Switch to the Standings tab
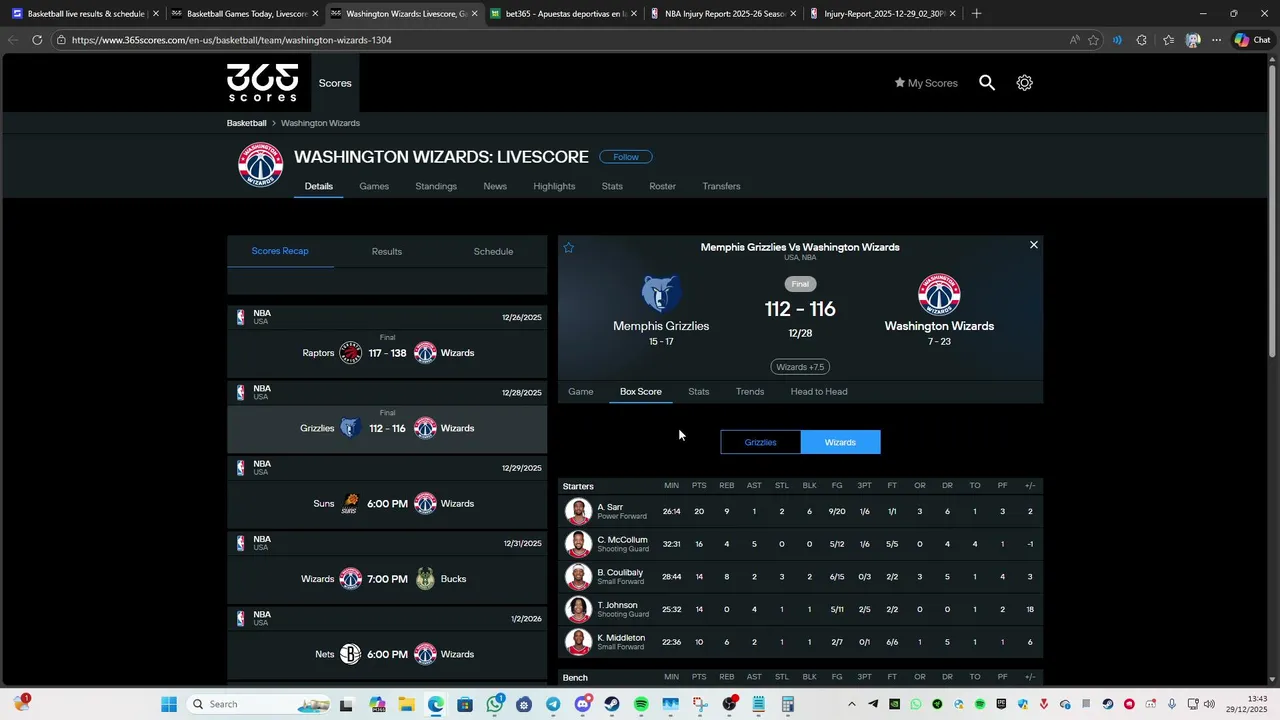 pos(436,186)
